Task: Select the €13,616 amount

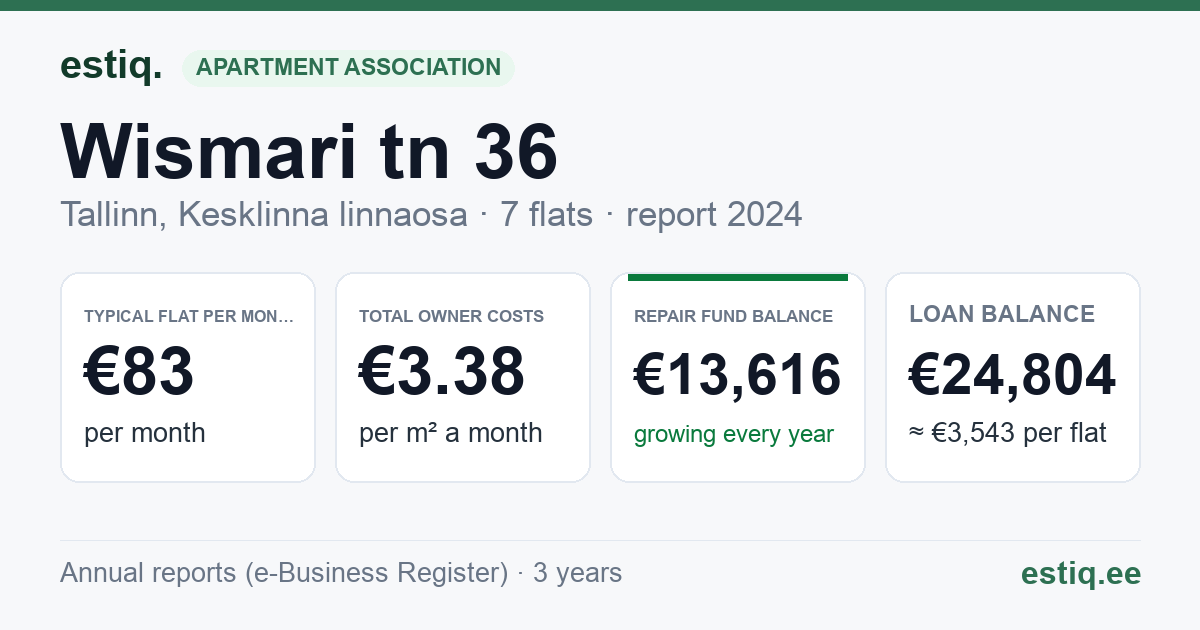Action: point(737,375)
